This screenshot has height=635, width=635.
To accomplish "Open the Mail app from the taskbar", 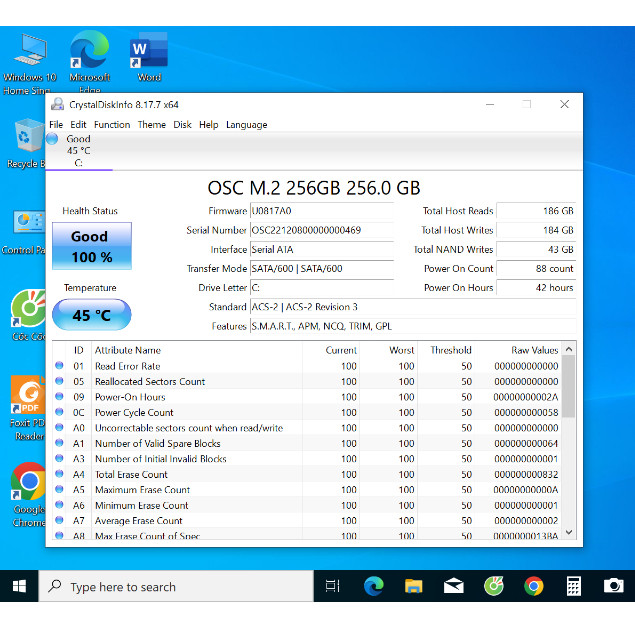I will point(454,586).
